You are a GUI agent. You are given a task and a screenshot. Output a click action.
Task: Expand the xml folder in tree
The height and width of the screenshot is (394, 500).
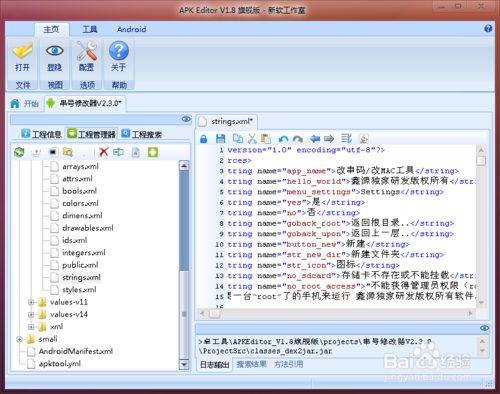point(31,327)
